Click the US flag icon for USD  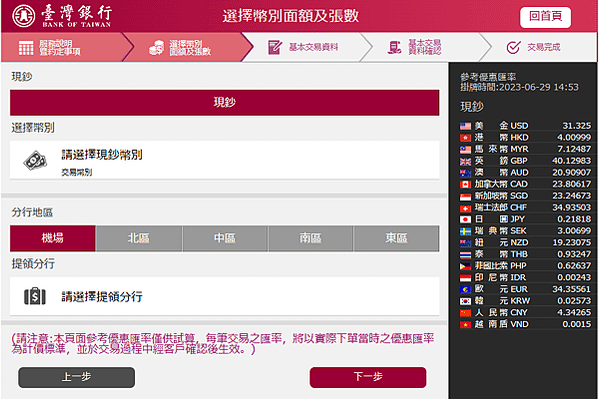pyautogui.click(x=465, y=126)
